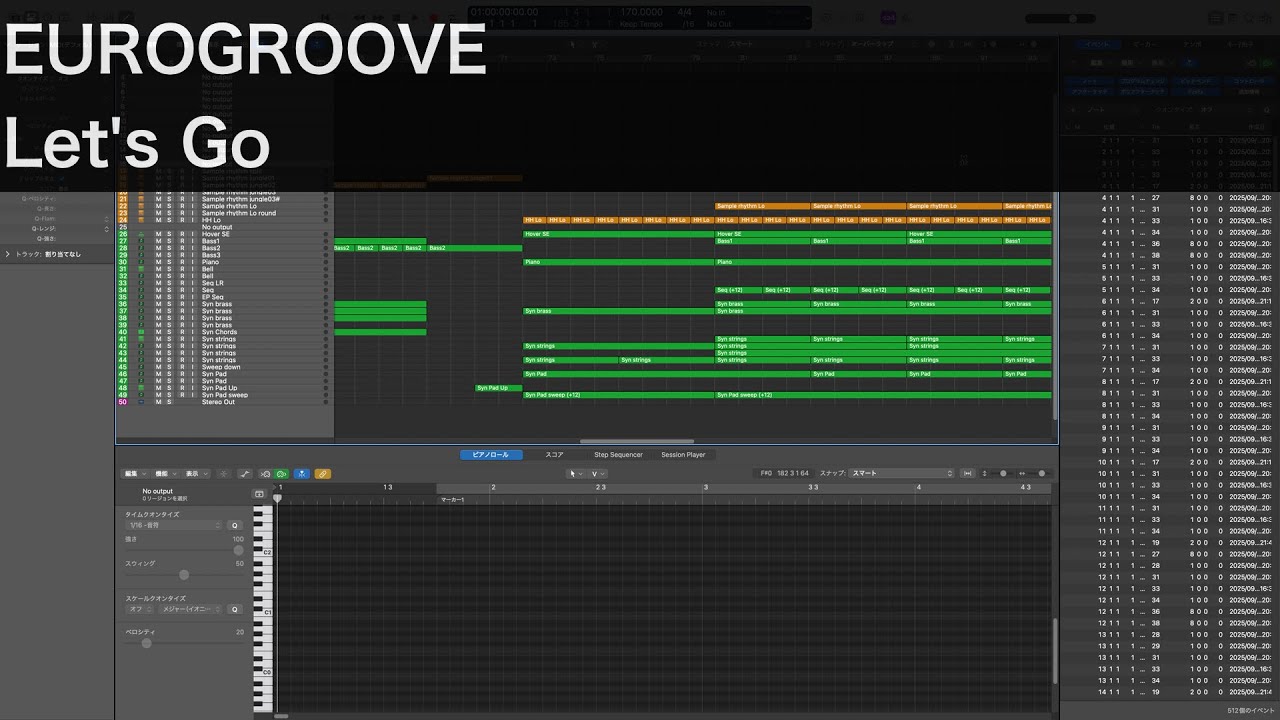Screen dimensions: 1280x720
Task: Solo the Sweep down track
Action: click(169, 367)
